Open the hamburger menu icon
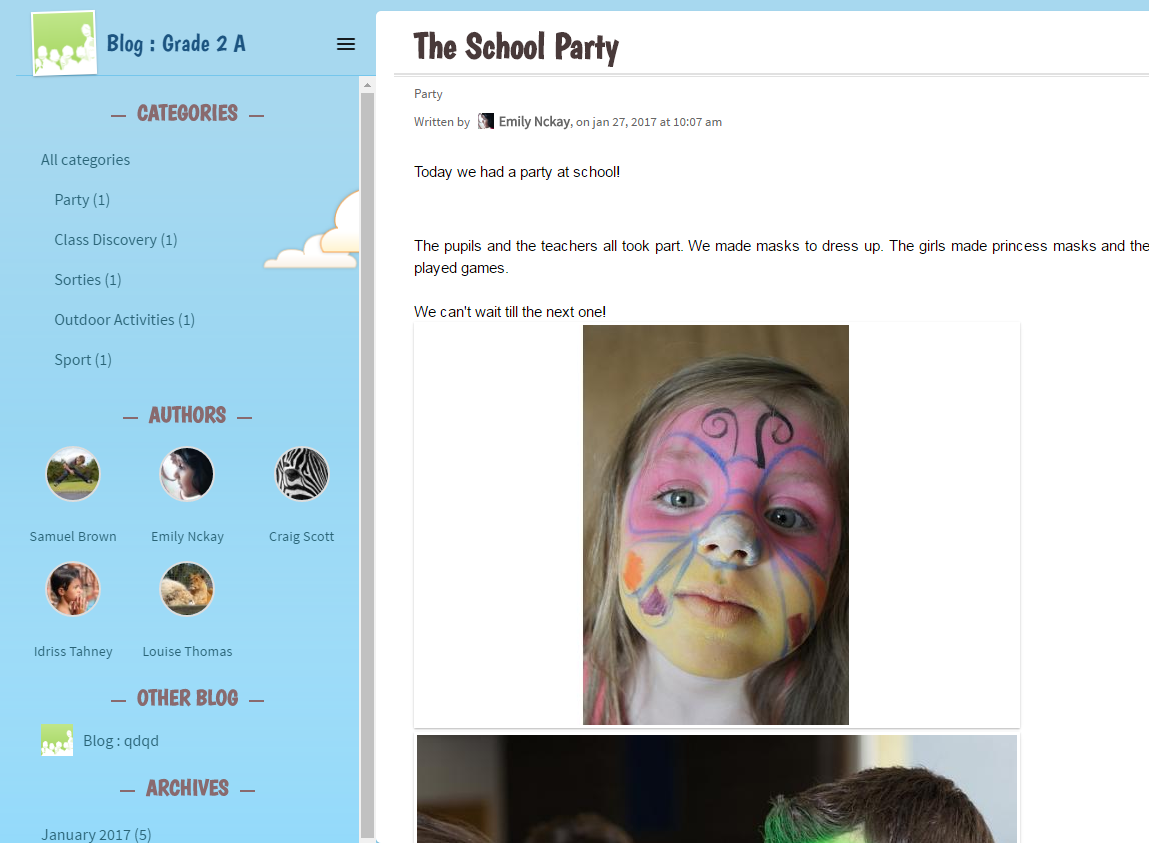 coord(346,44)
